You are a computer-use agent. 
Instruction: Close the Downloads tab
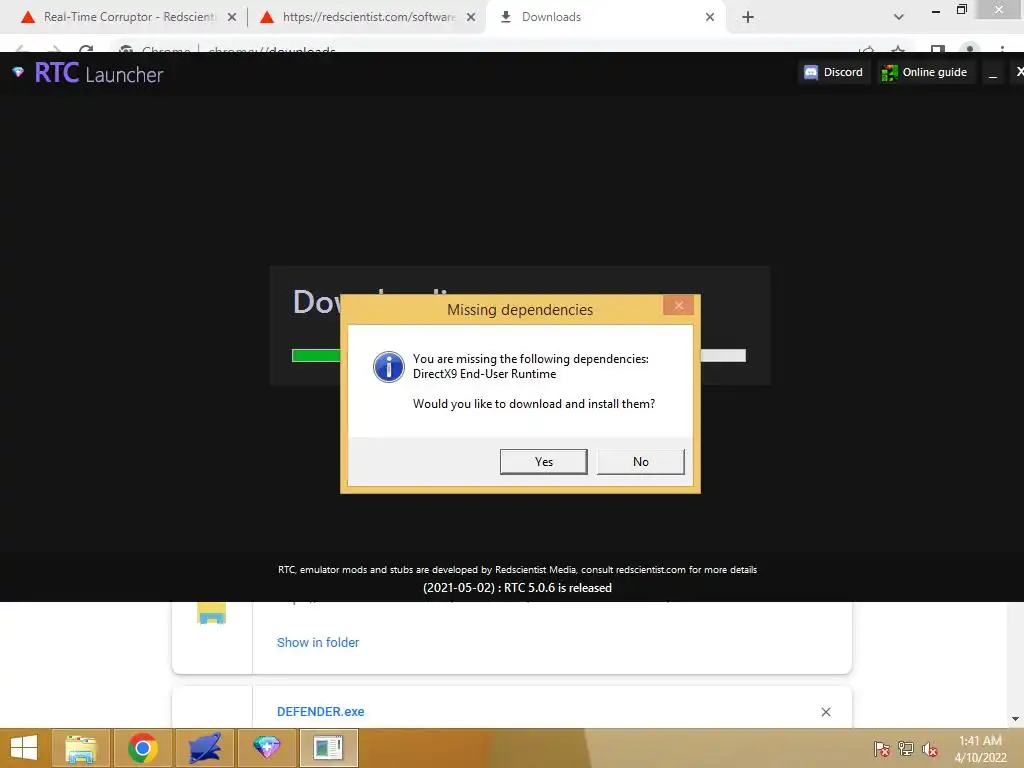[710, 18]
